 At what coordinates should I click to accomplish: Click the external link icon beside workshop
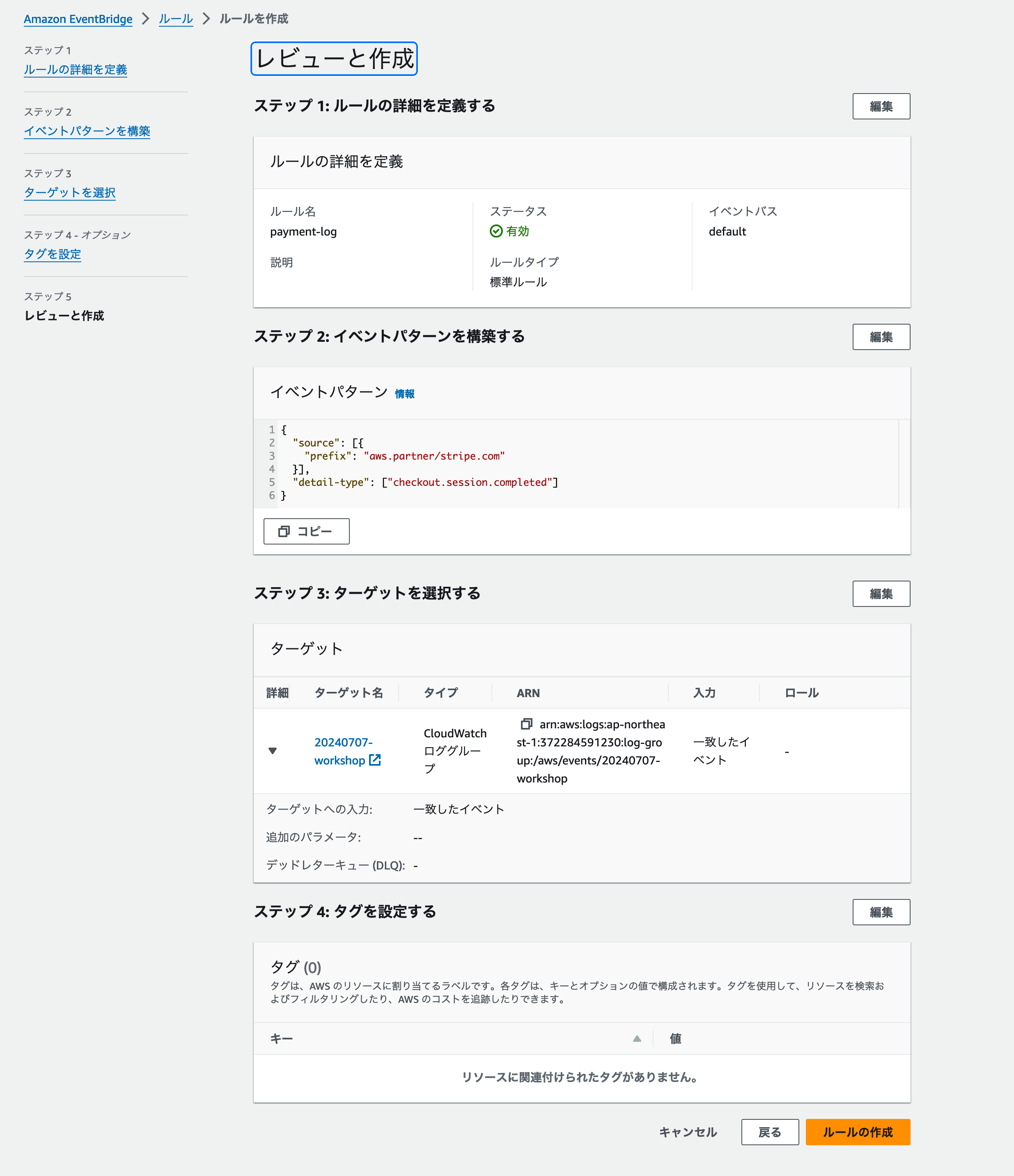coord(375,760)
